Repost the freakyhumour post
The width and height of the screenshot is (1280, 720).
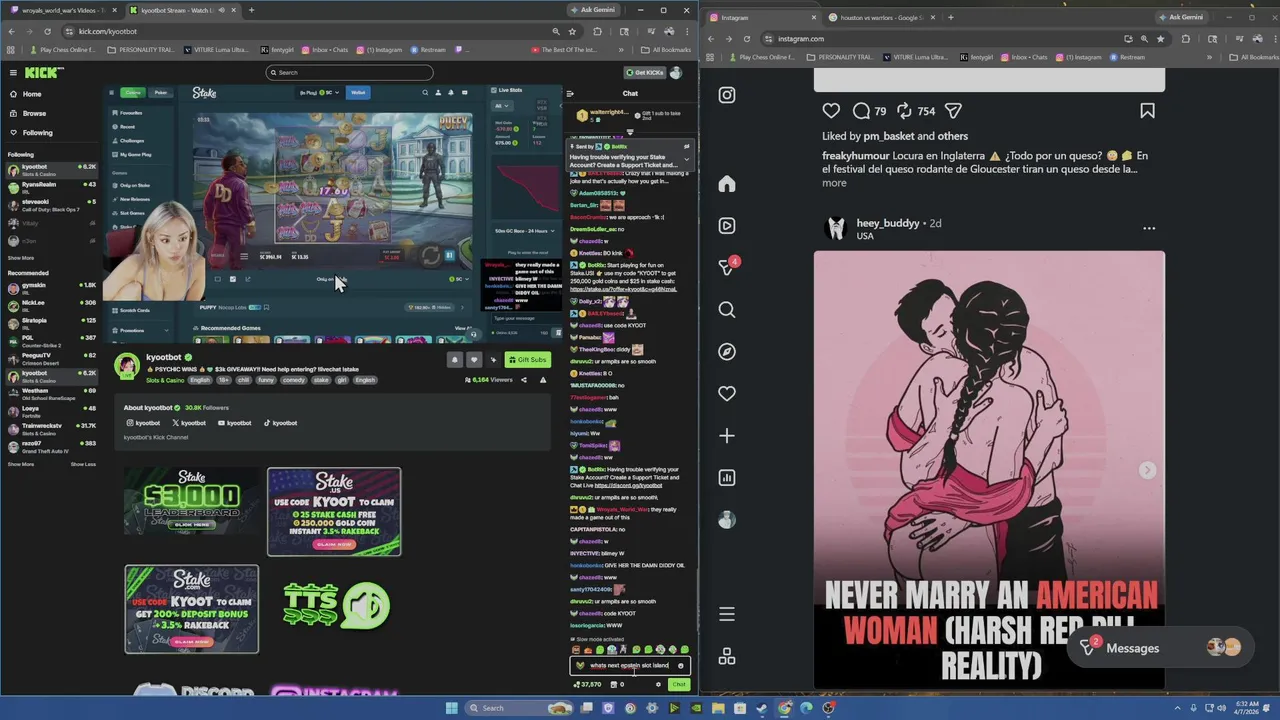click(903, 111)
